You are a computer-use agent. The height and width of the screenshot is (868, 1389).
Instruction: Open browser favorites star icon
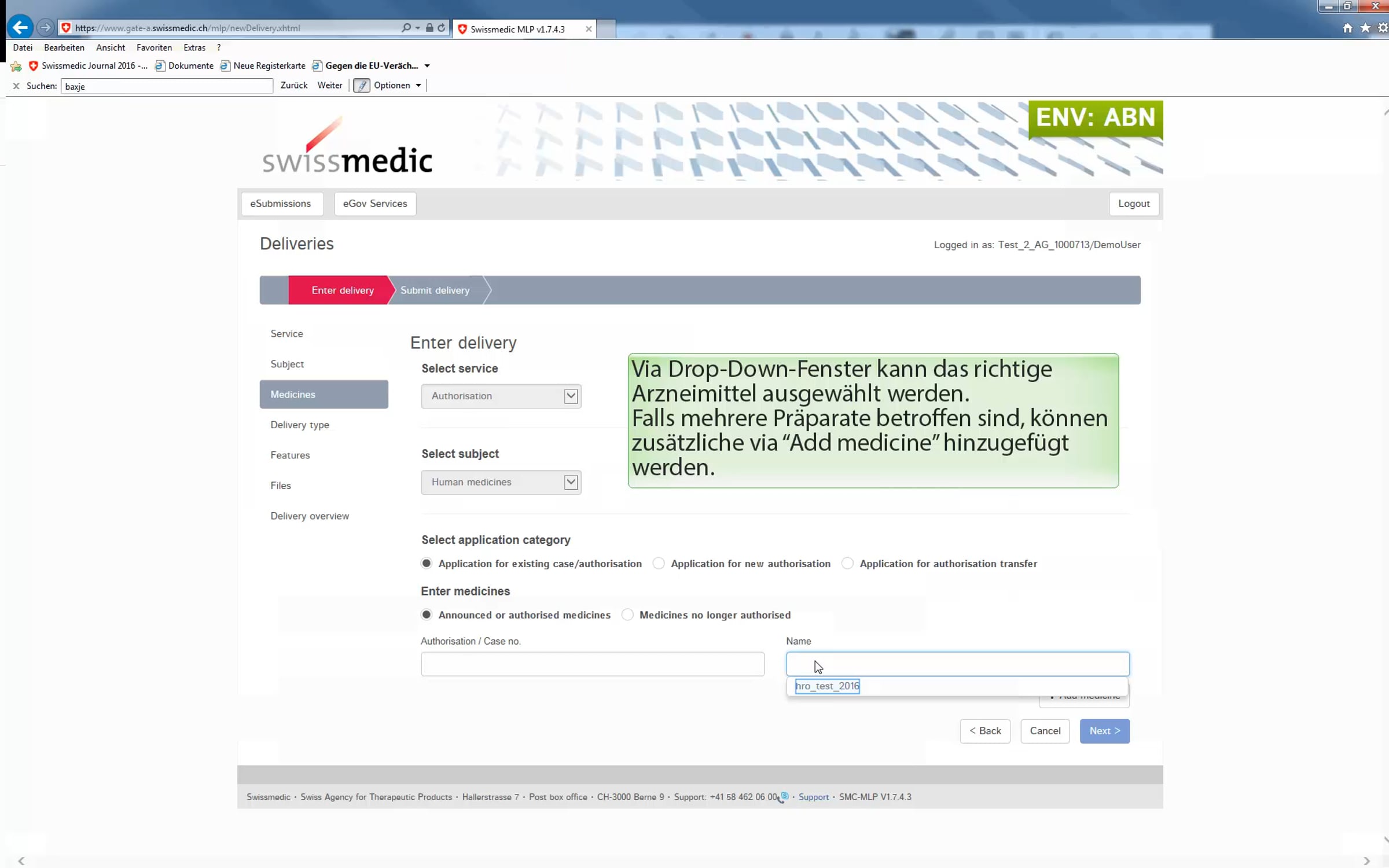coord(1365,28)
